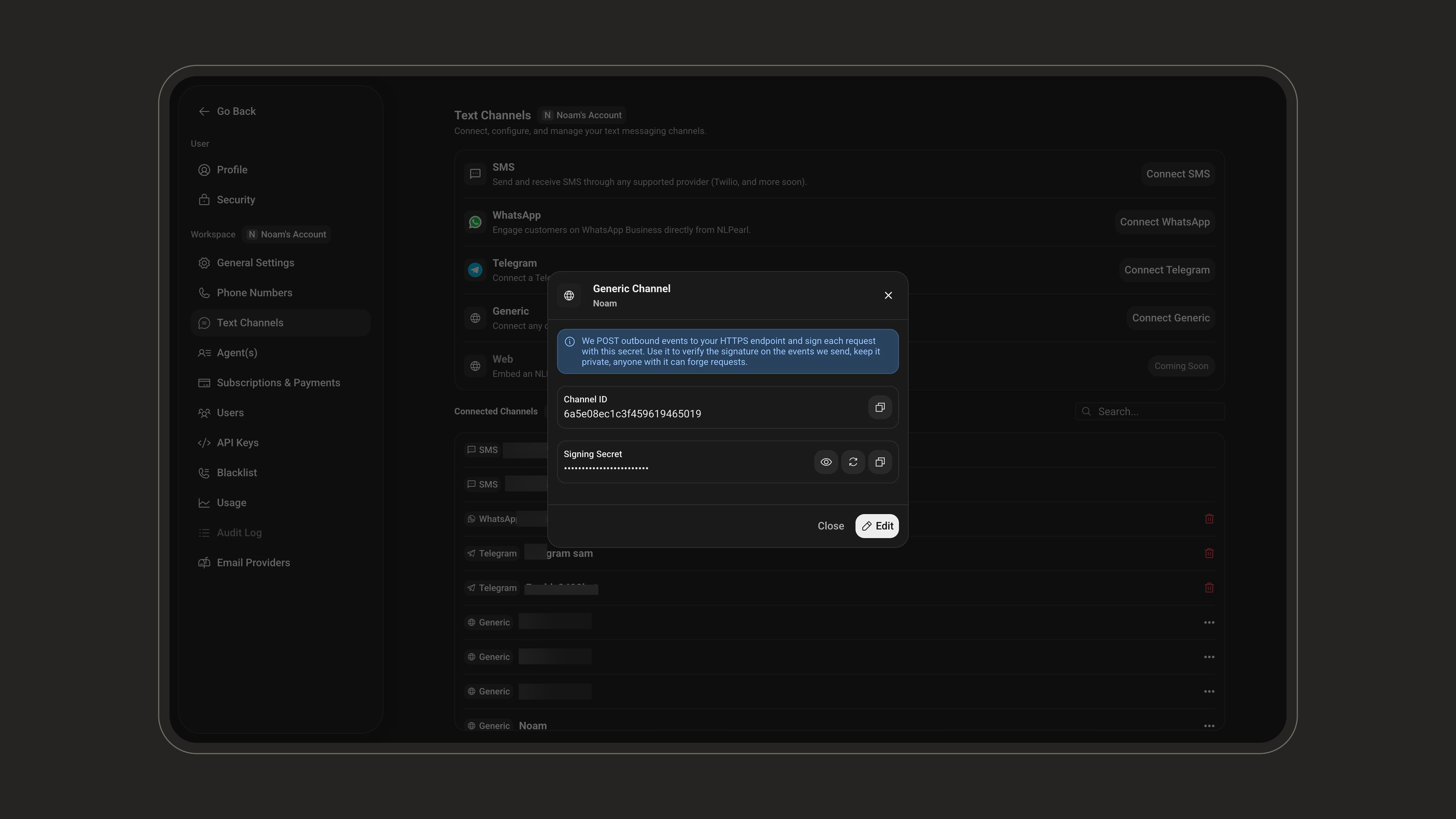Click the globe icon in dialog header
1456x819 pixels.
tap(569, 296)
